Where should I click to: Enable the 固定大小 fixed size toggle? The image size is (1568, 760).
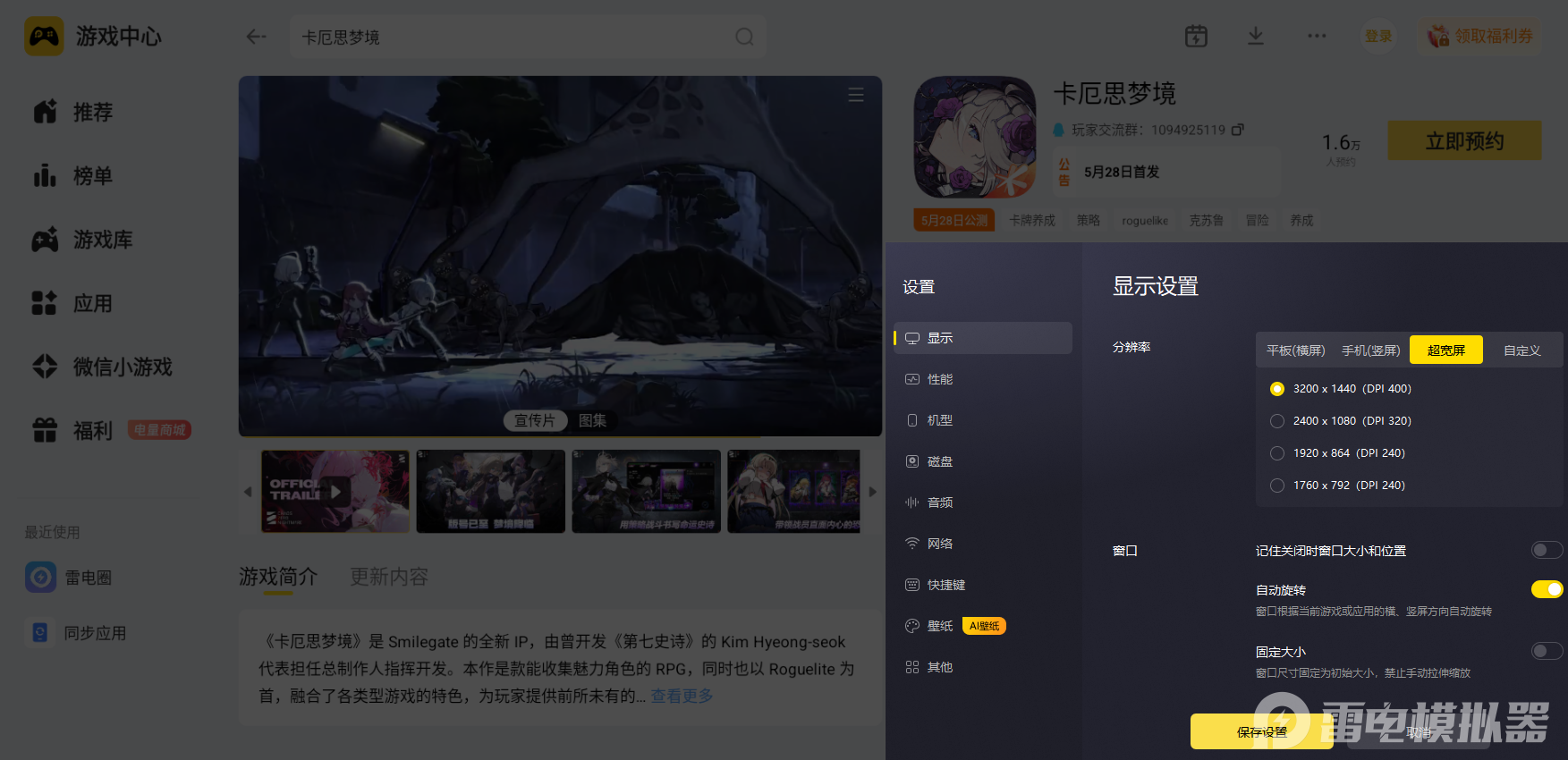1547,651
